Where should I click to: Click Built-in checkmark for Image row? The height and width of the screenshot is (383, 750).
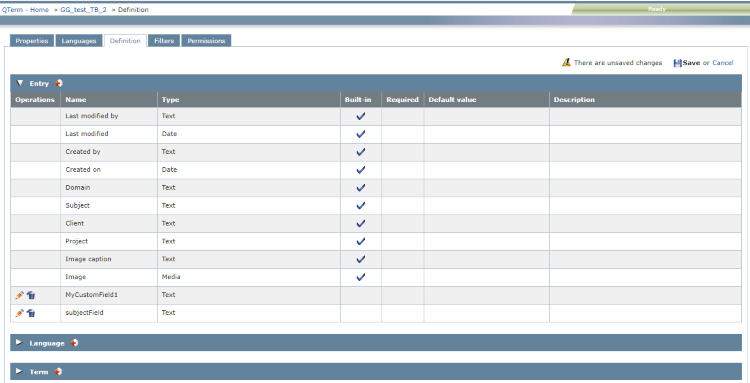click(361, 277)
